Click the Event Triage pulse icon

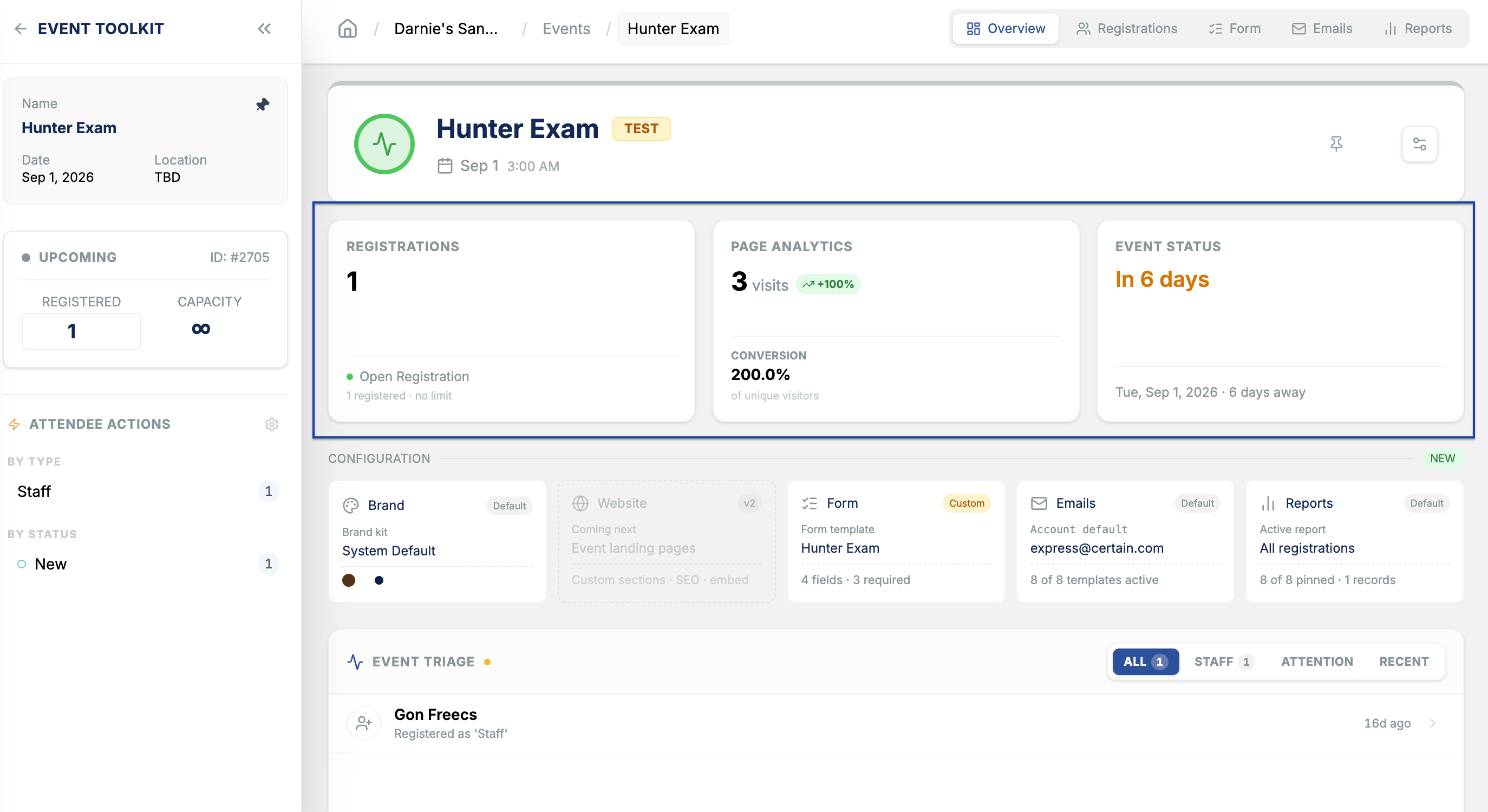355,662
